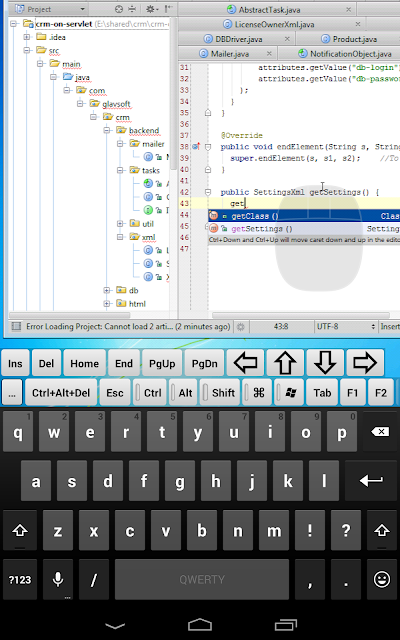
Task: Collapse the backend folder tree node
Action: (107, 131)
